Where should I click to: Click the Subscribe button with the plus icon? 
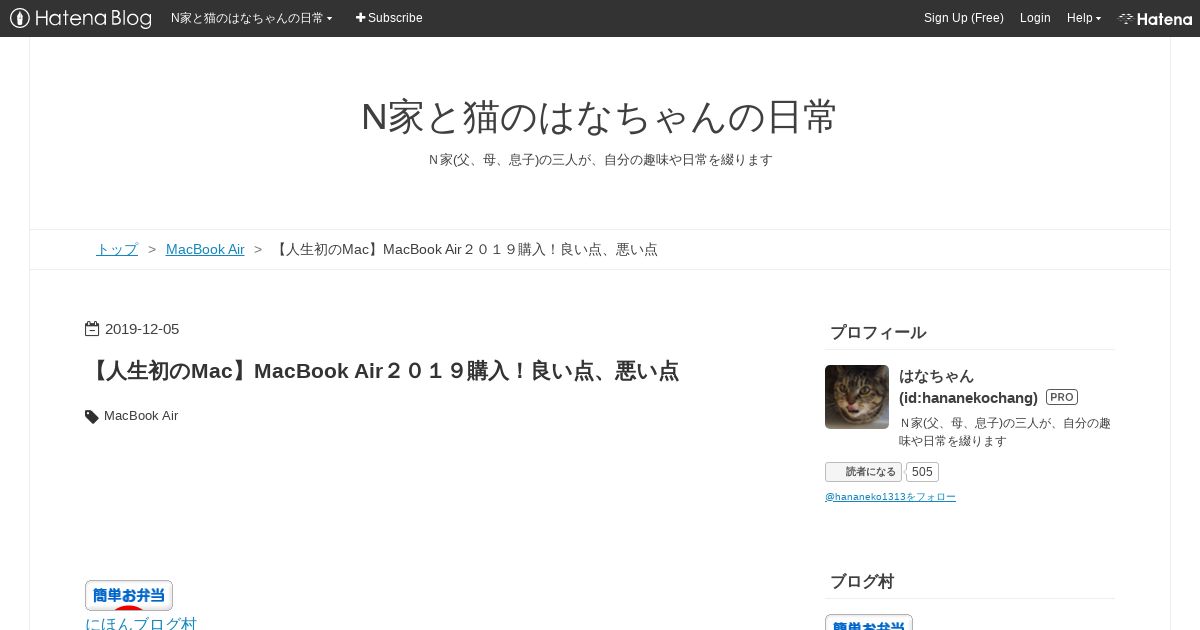click(389, 18)
